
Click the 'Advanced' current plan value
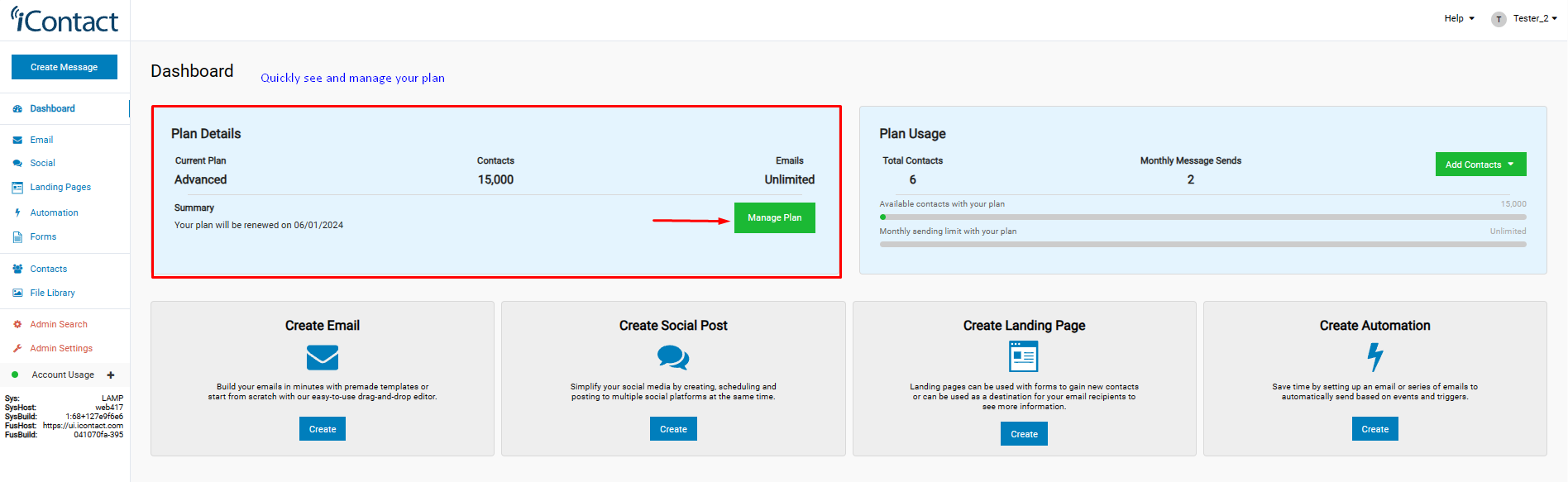coord(200,179)
